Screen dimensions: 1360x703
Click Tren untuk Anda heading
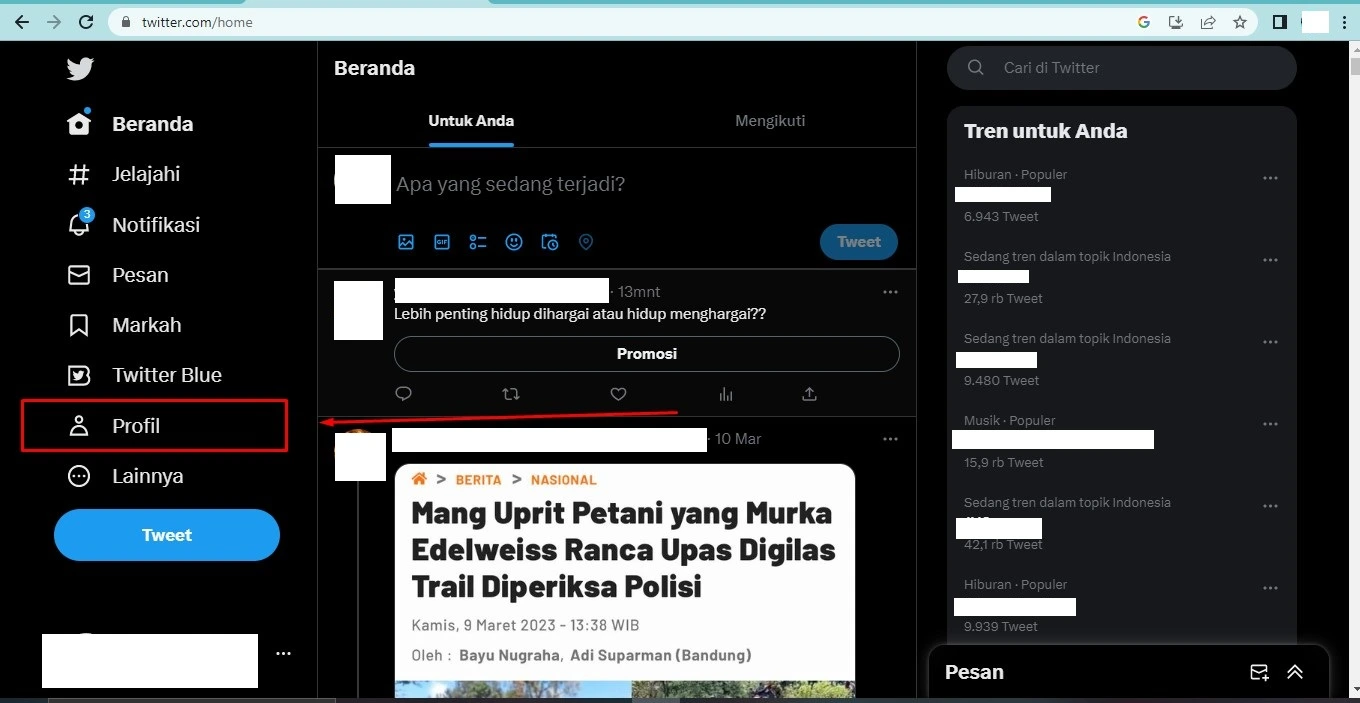coord(1045,131)
